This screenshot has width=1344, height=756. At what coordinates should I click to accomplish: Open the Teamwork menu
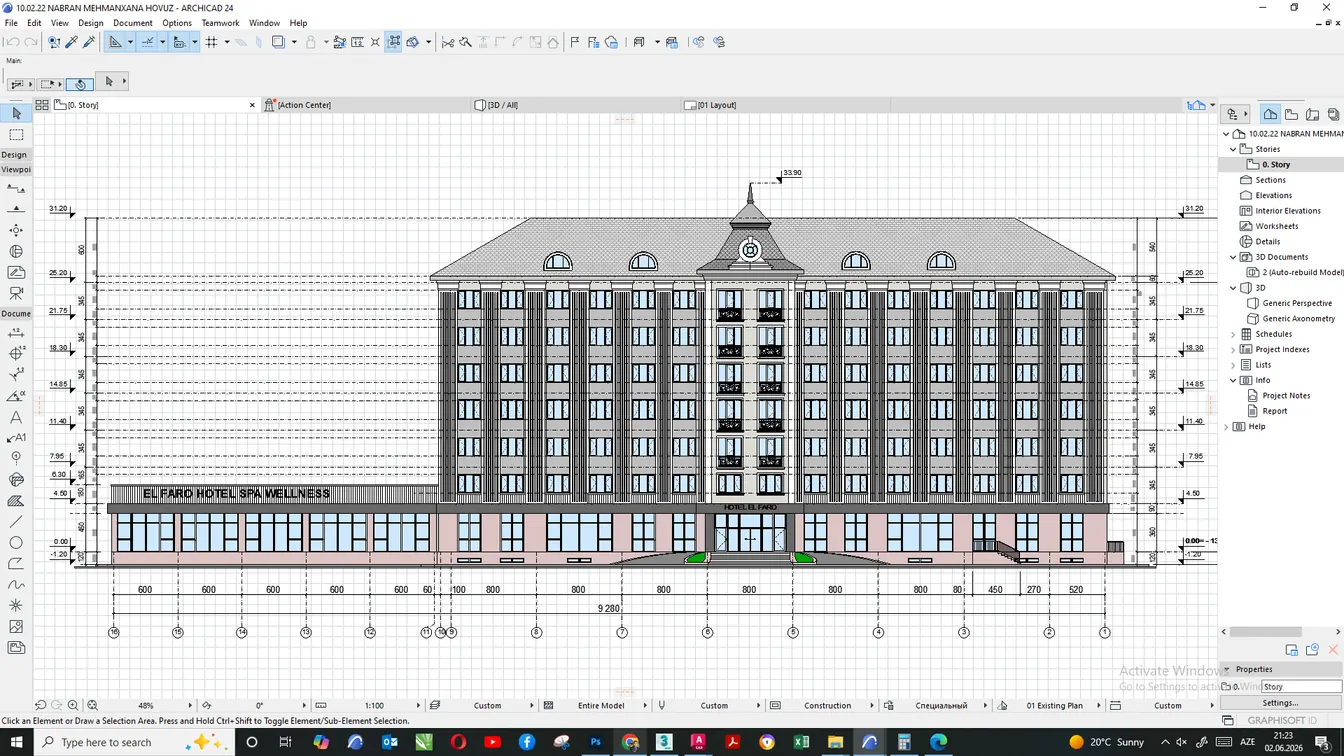coord(220,22)
